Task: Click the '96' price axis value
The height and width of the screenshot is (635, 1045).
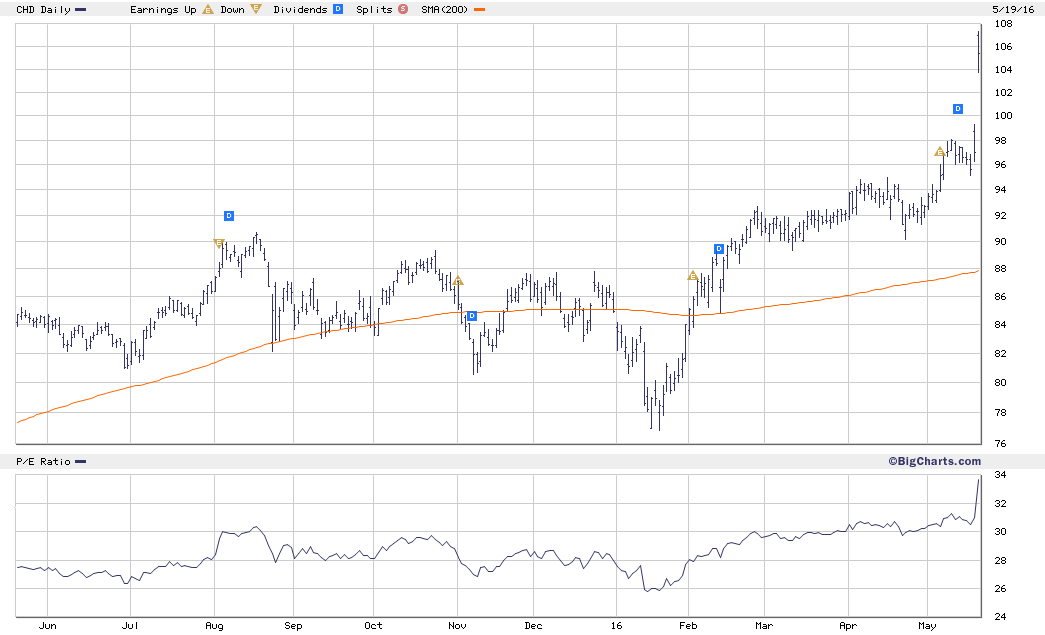Action: pyautogui.click(x=1000, y=165)
